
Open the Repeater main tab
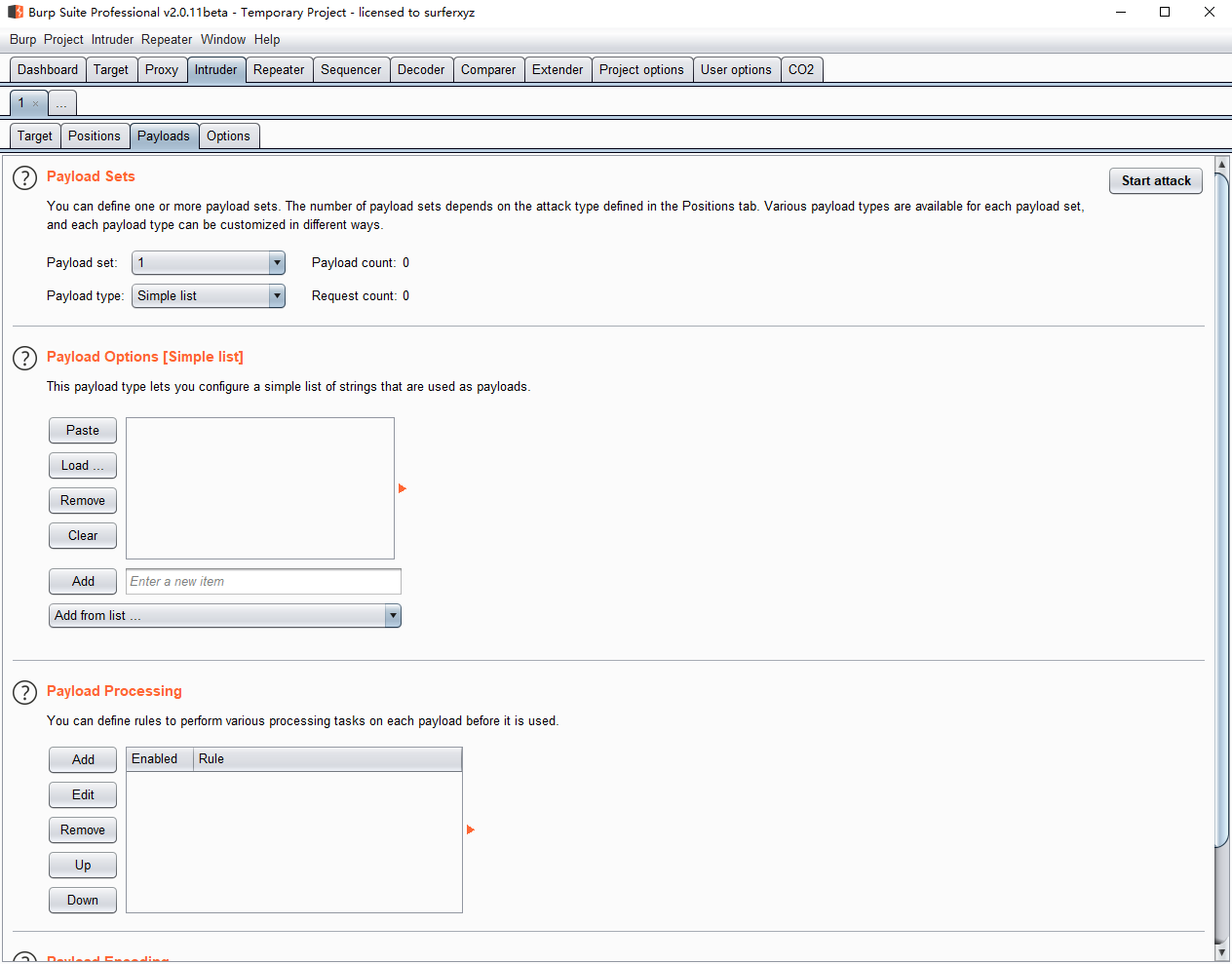[x=279, y=70]
